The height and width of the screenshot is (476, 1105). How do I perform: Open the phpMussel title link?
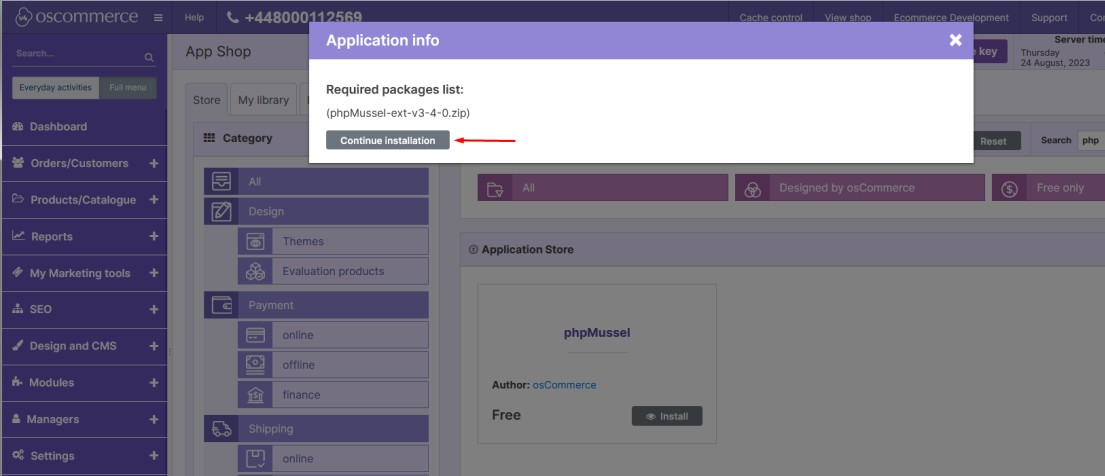(x=597, y=333)
